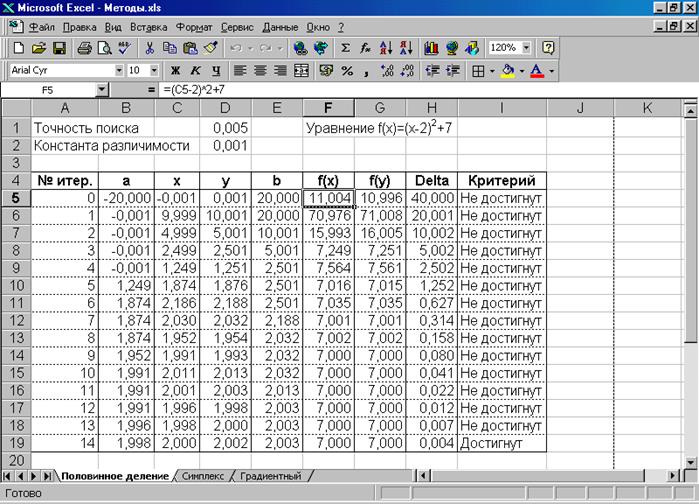Viewport: 699px width, 504px height.
Task: Apply percent style icon
Action: (x=347, y=70)
